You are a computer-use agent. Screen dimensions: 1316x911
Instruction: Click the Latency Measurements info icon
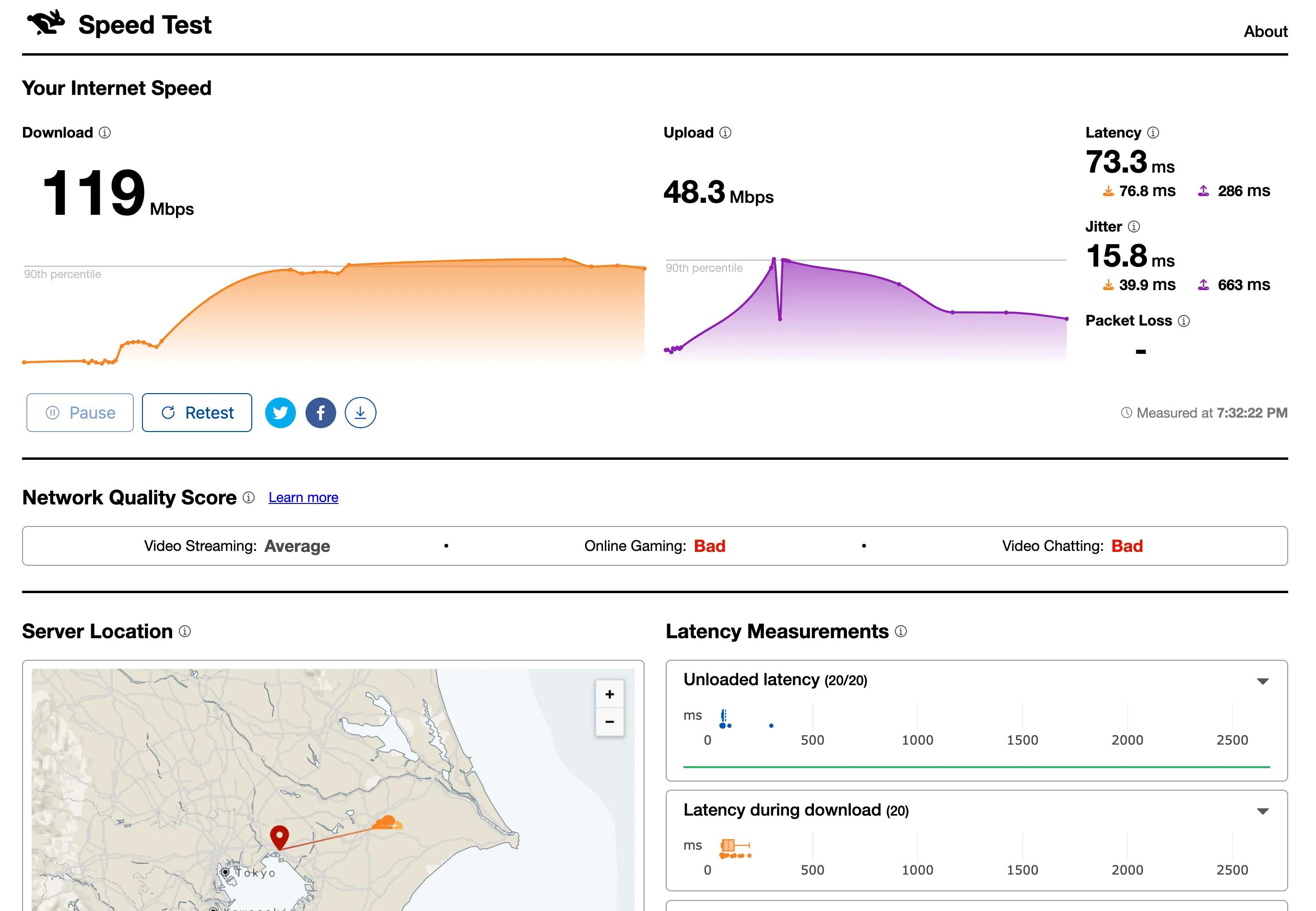pos(900,631)
